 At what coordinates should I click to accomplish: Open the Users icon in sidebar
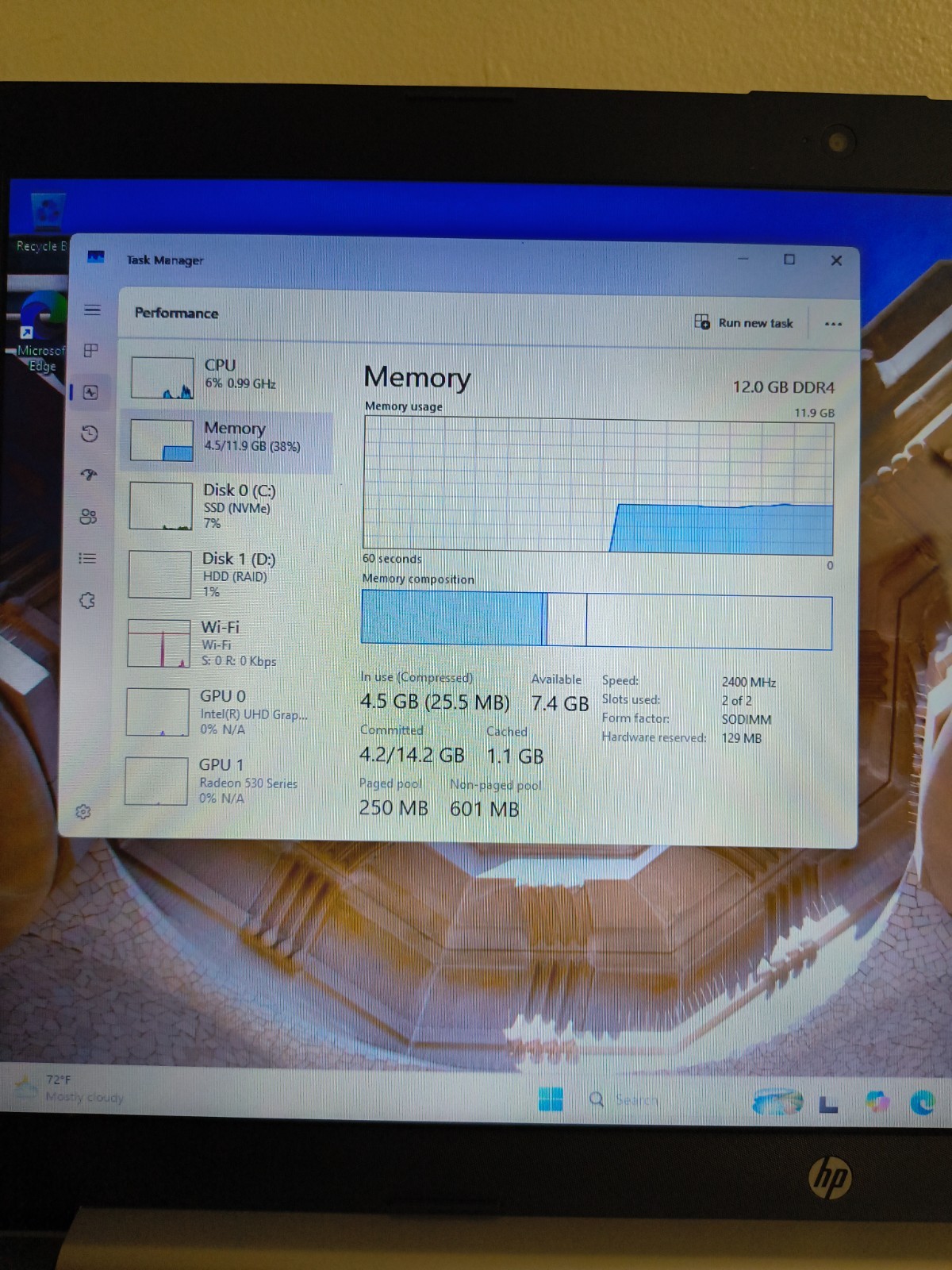click(x=88, y=517)
